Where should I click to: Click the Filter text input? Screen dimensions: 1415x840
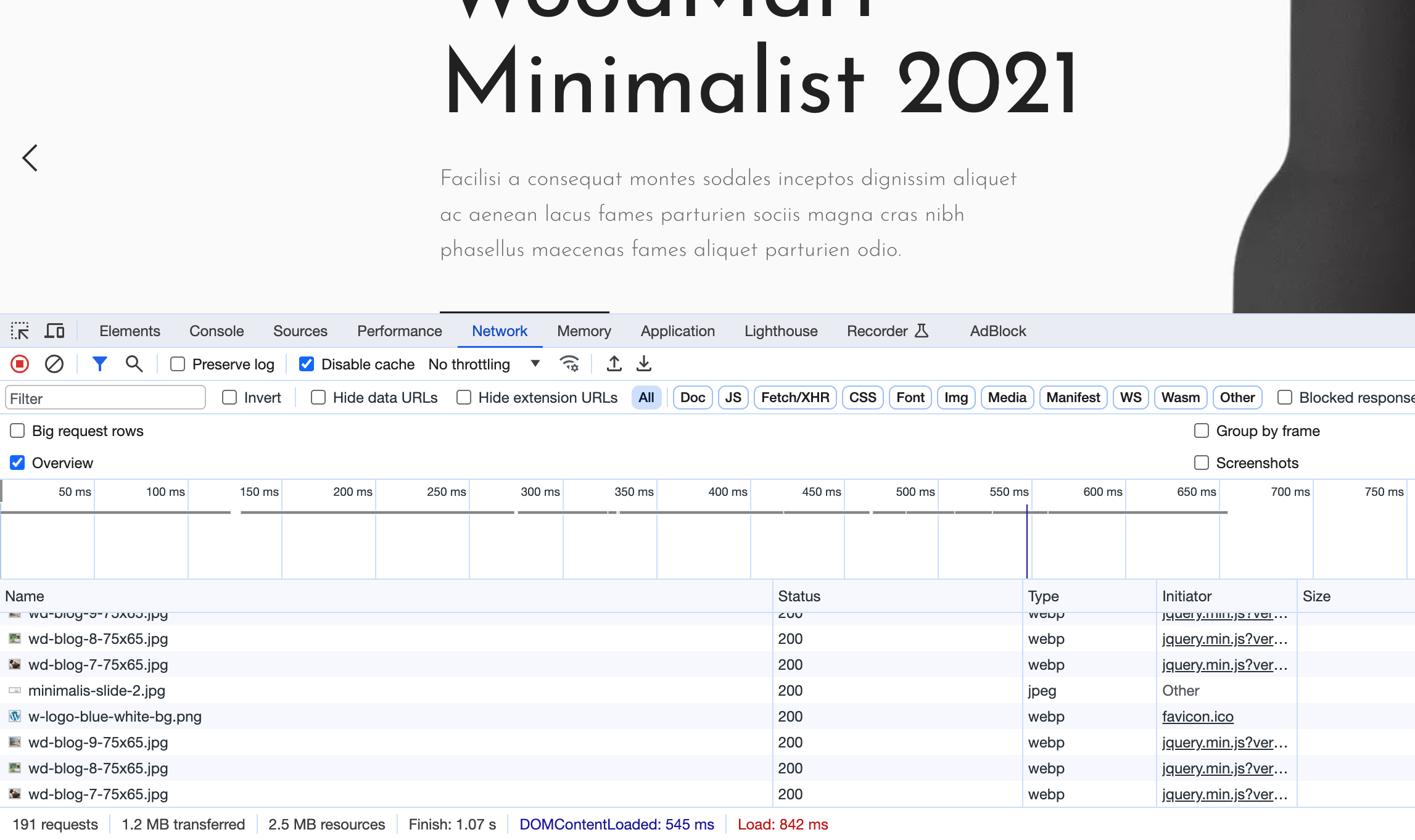pyautogui.click(x=105, y=398)
